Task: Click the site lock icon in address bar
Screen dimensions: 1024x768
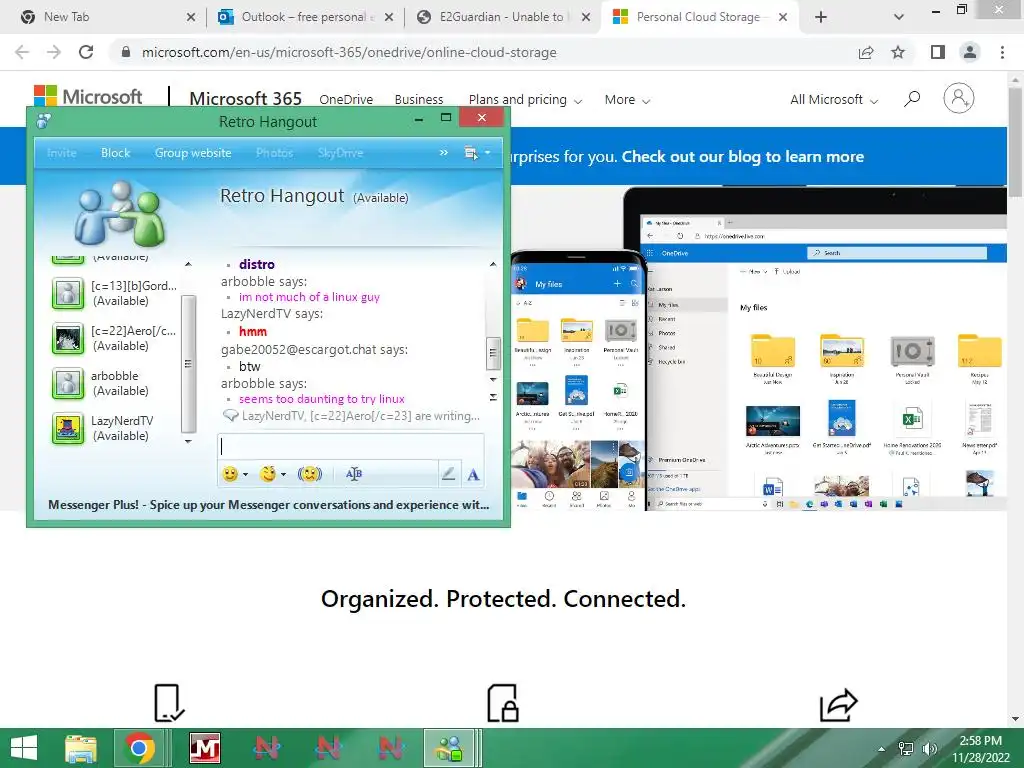Action: pyautogui.click(x=126, y=52)
